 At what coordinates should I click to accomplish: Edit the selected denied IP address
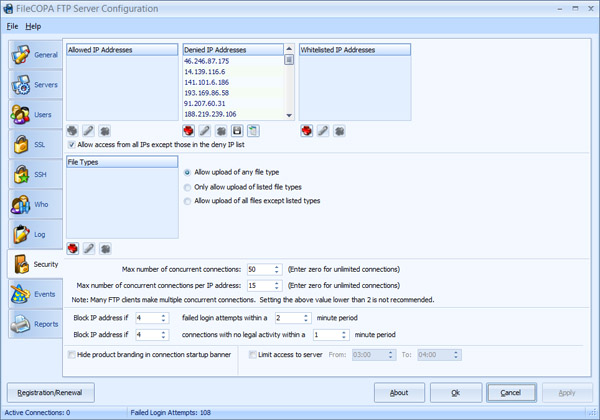(x=205, y=131)
